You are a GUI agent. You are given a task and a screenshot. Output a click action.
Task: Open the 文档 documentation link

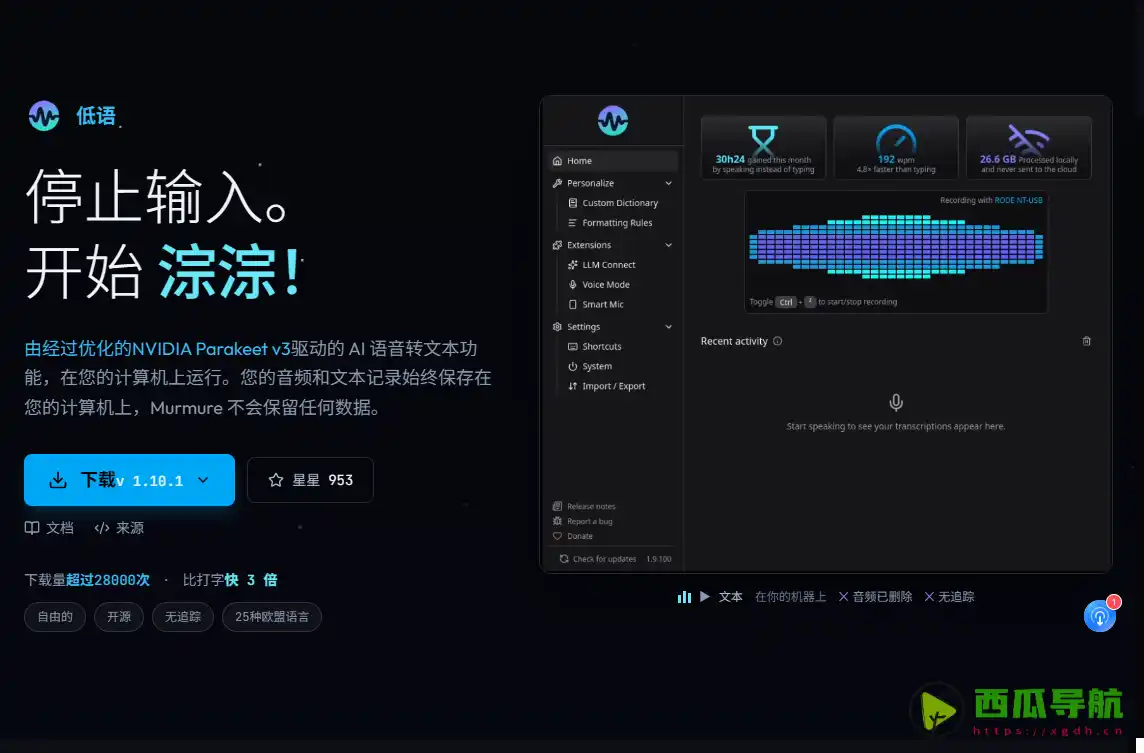tap(49, 528)
